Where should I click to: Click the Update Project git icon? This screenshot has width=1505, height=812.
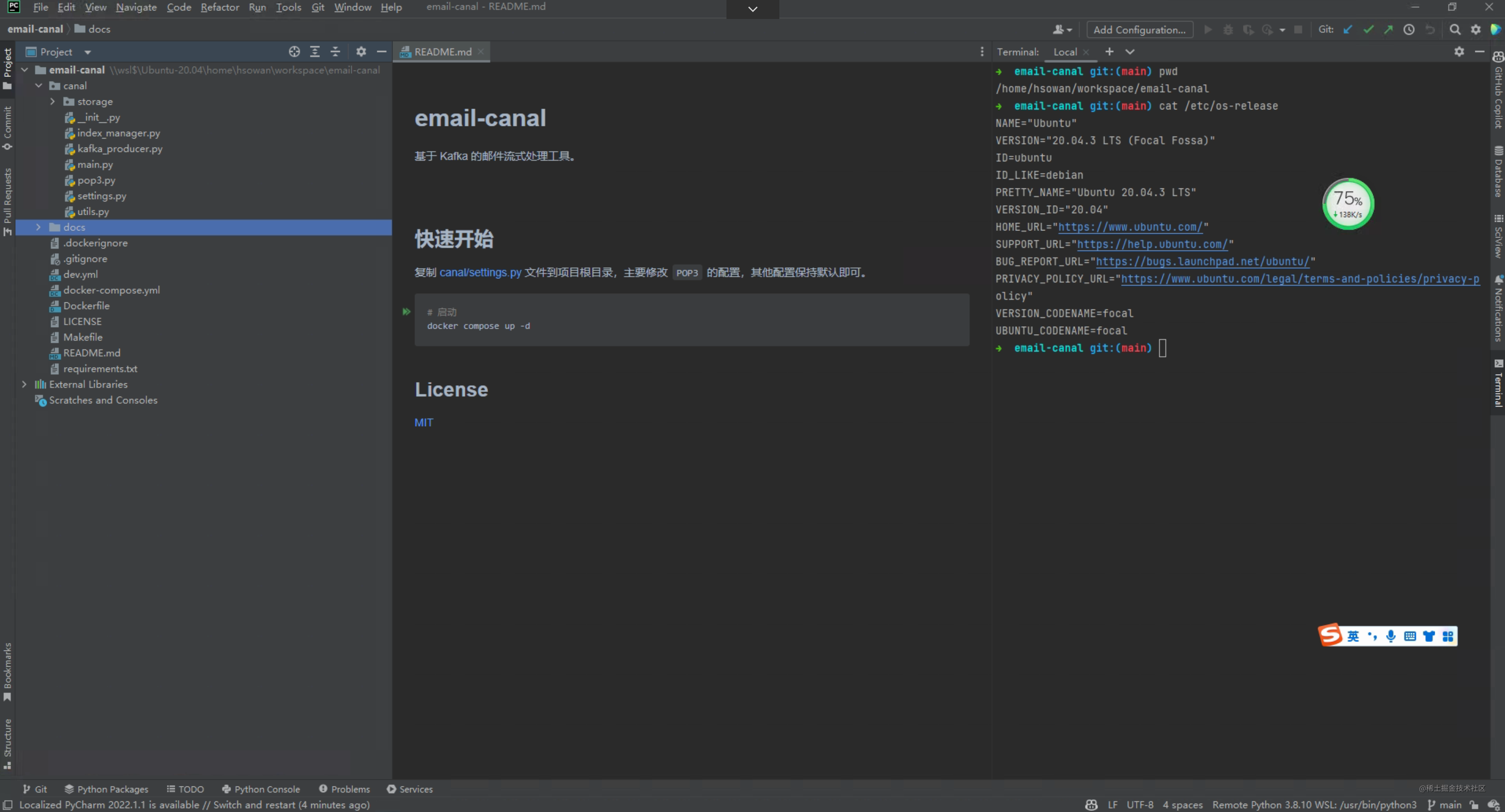point(1348,30)
